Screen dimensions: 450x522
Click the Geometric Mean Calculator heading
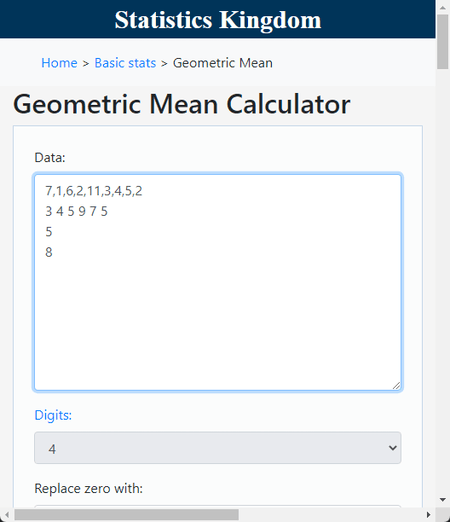[x=182, y=104]
